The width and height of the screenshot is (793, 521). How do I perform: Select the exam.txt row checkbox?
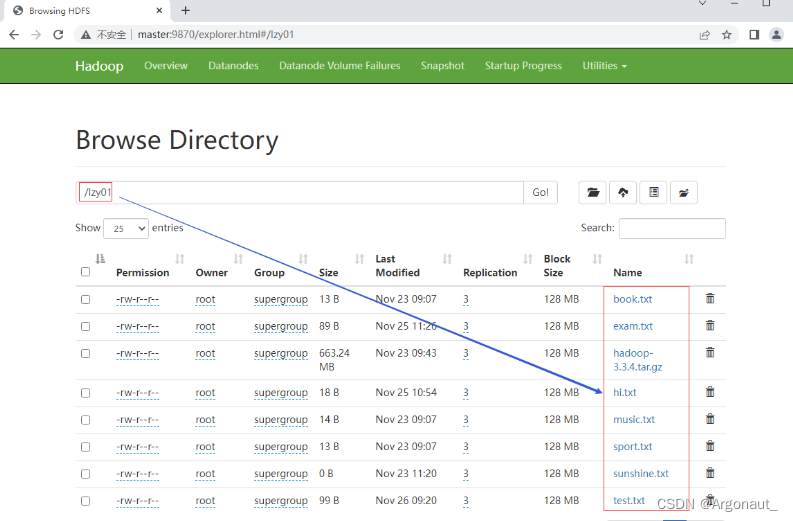pos(85,326)
